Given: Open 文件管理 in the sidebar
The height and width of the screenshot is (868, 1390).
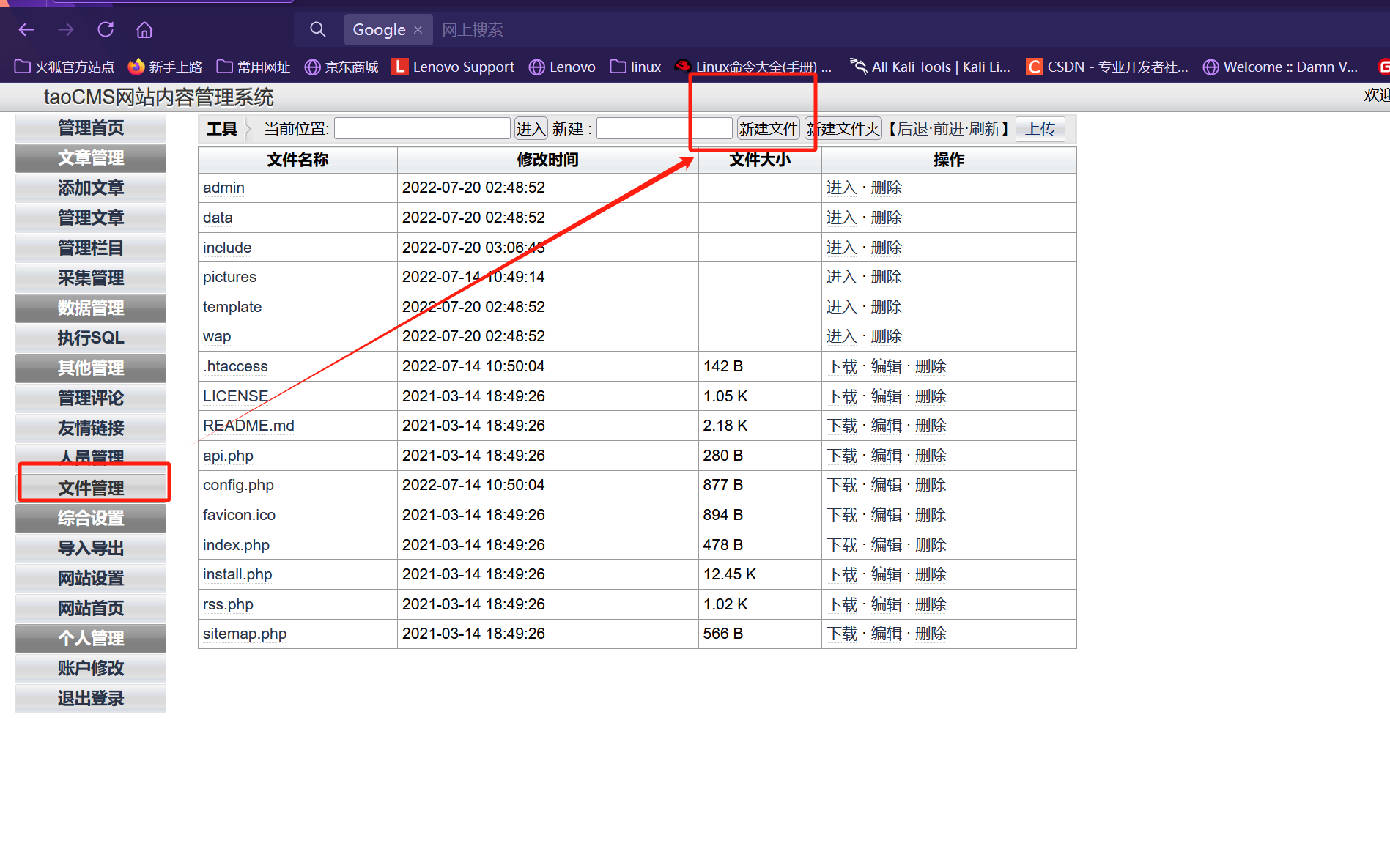Looking at the screenshot, I should (x=91, y=488).
